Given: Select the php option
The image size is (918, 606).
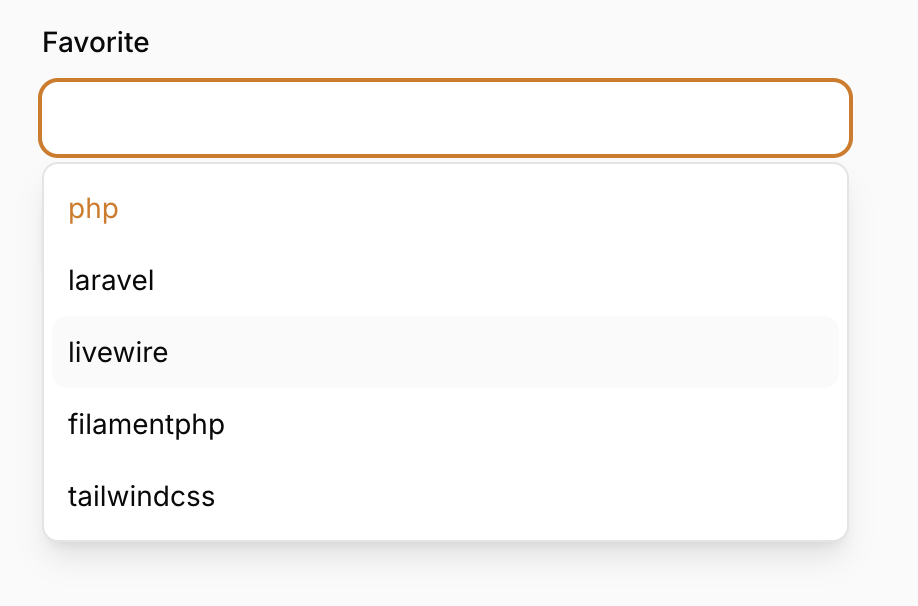Looking at the screenshot, I should [x=94, y=209].
